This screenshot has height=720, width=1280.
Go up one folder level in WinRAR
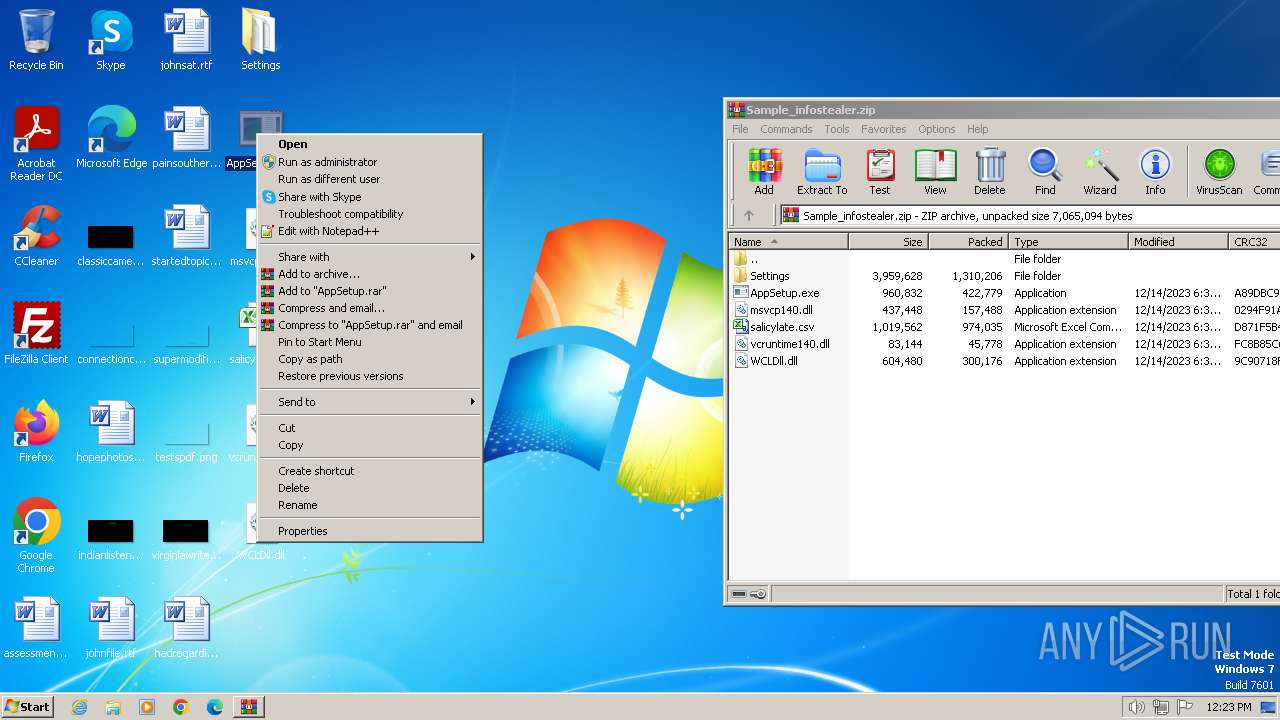pos(748,215)
